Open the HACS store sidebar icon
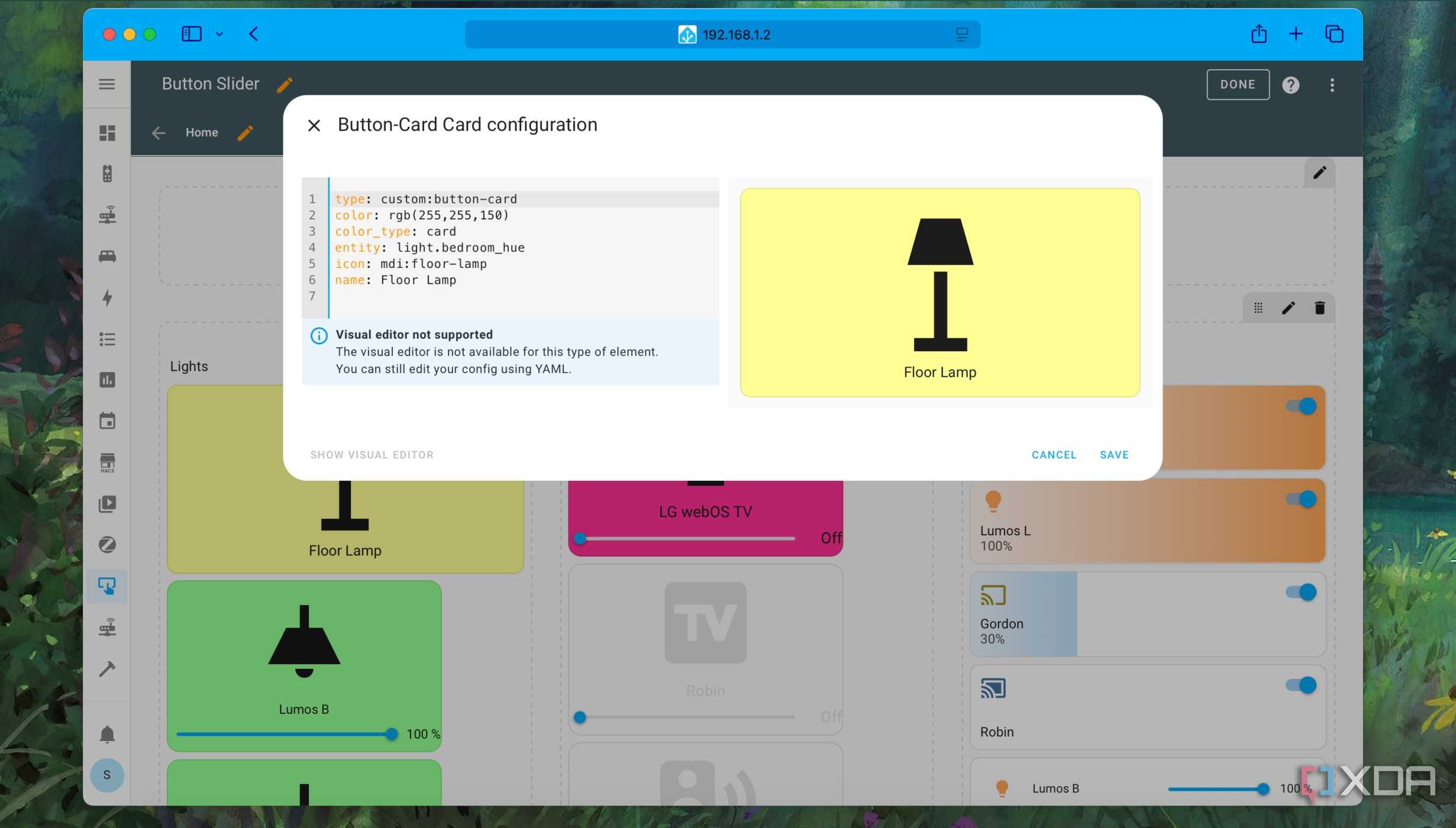Image resolution: width=1456 pixels, height=828 pixels. point(107,462)
